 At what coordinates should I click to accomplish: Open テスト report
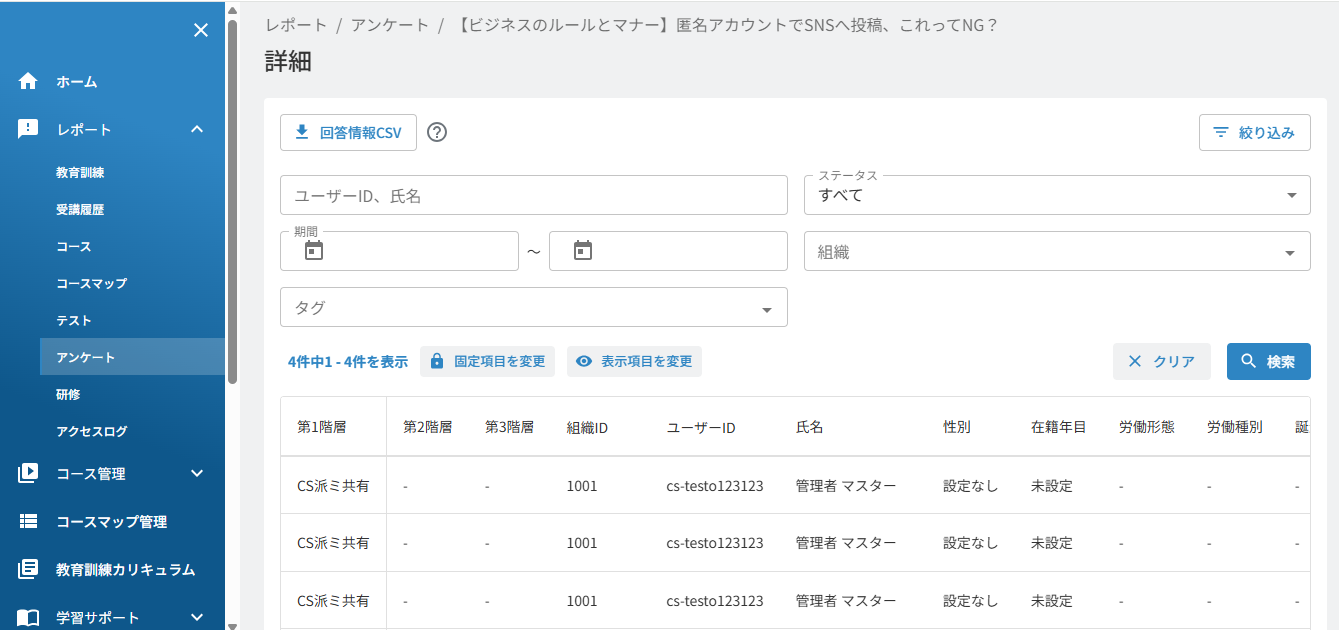tap(73, 320)
